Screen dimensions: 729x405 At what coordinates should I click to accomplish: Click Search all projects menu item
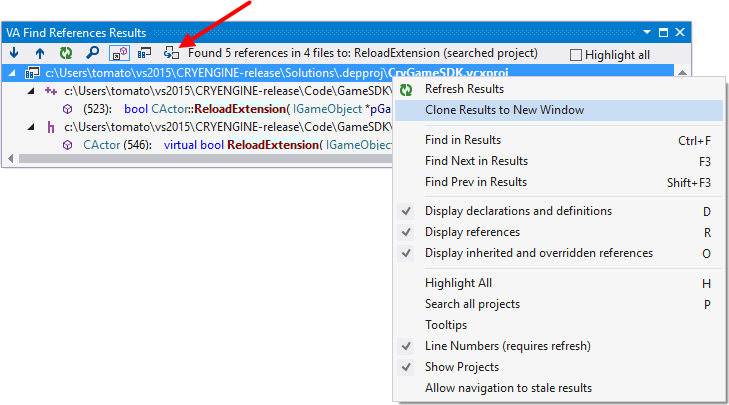(472, 304)
